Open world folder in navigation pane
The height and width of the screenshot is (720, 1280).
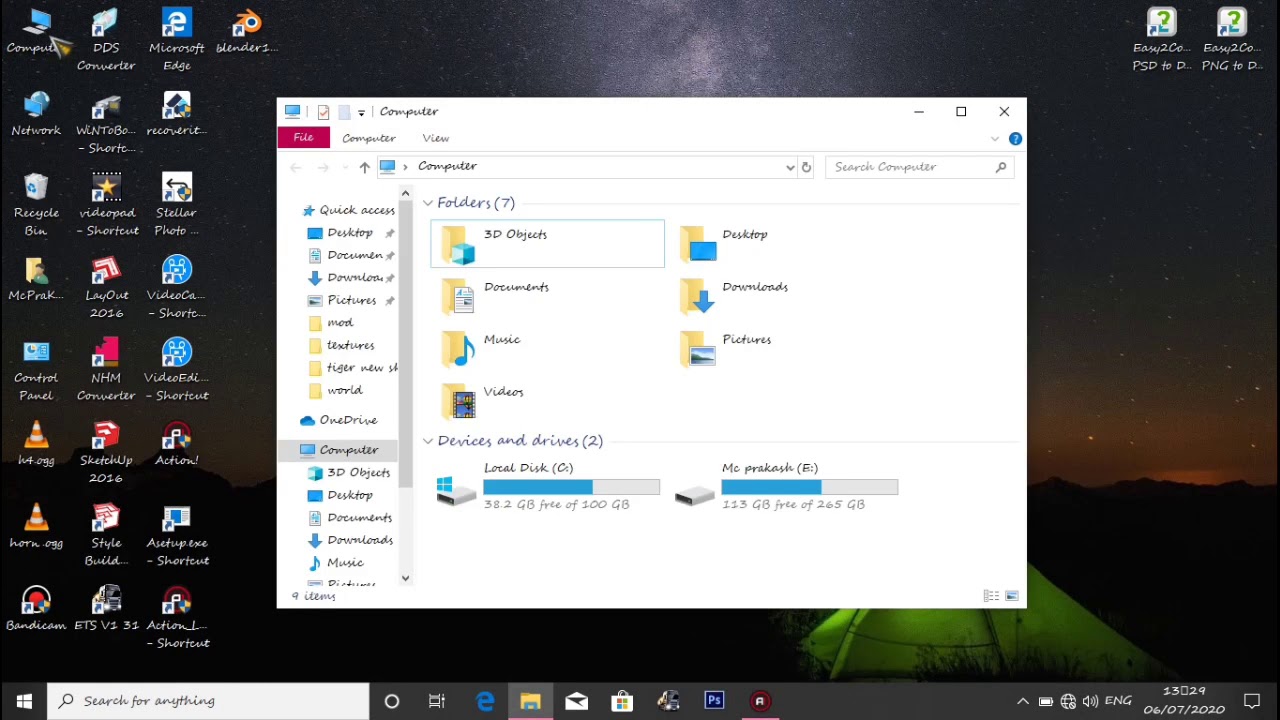(335, 390)
